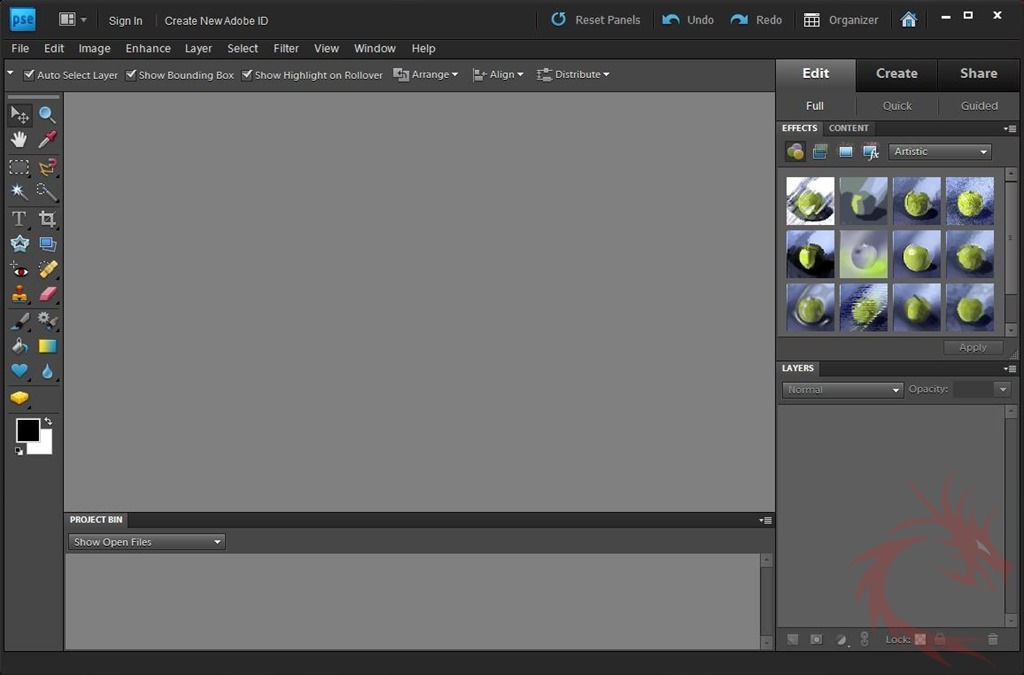Uncheck Auto Select Layer
The image size is (1024, 675).
[29, 75]
